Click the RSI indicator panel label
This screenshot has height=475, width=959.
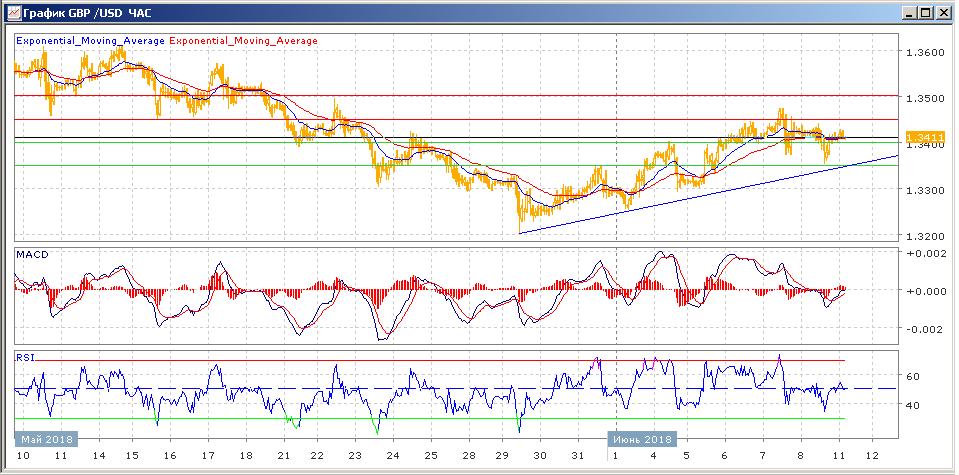click(25, 356)
